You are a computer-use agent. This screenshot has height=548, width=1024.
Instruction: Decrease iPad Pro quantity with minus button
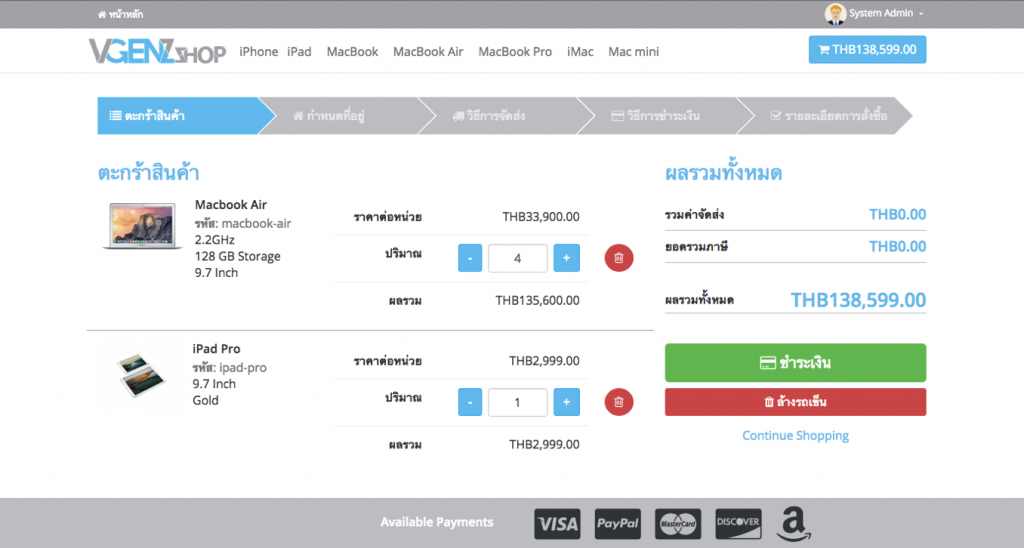click(470, 402)
